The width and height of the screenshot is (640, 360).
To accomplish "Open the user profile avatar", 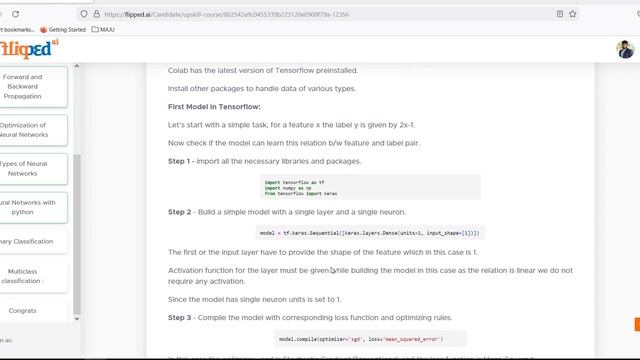I will coord(625,49).
